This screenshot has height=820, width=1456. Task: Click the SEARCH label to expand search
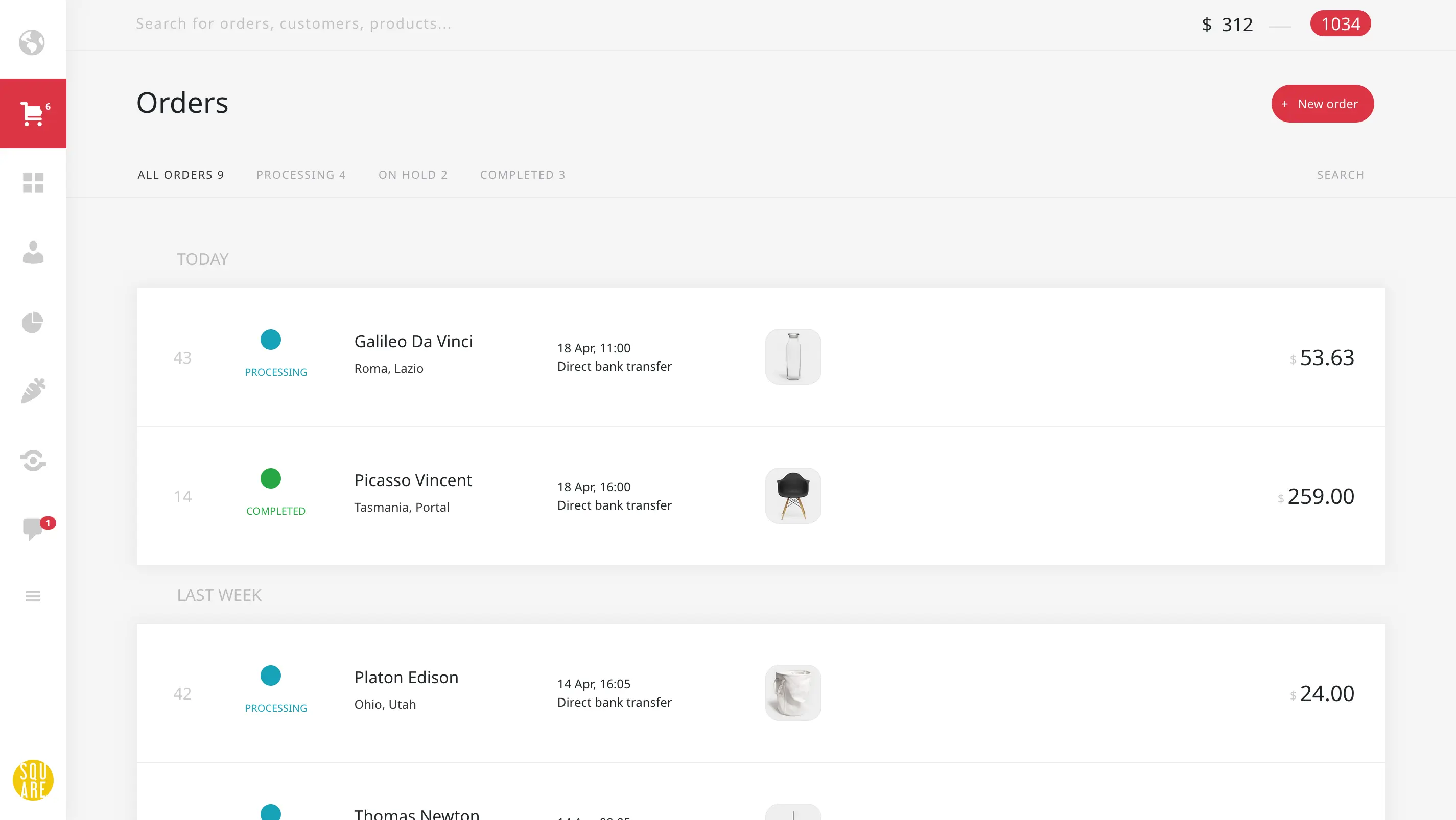tap(1341, 174)
